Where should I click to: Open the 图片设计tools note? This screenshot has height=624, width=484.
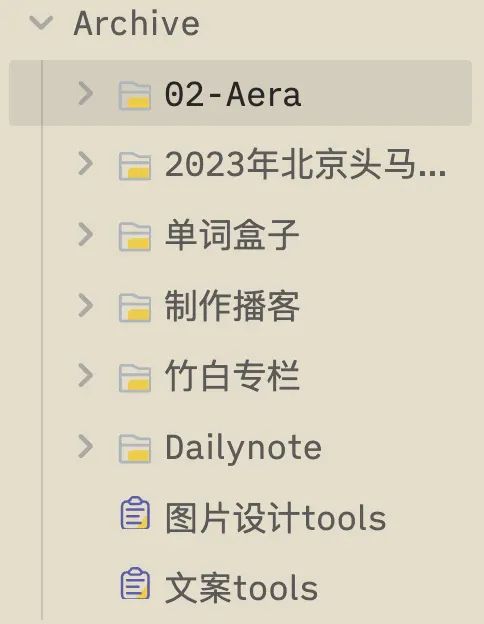tap(275, 517)
